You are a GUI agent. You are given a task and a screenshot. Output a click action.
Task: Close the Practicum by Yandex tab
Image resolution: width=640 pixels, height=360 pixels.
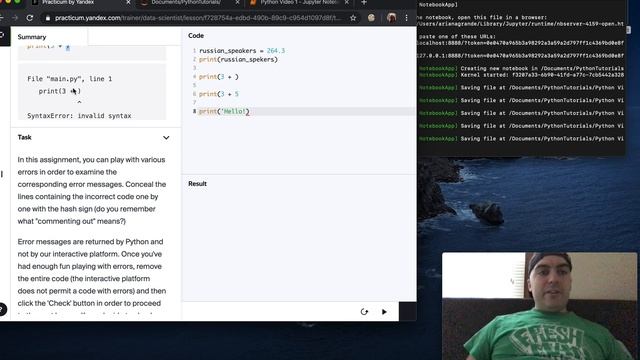pos(128,2)
